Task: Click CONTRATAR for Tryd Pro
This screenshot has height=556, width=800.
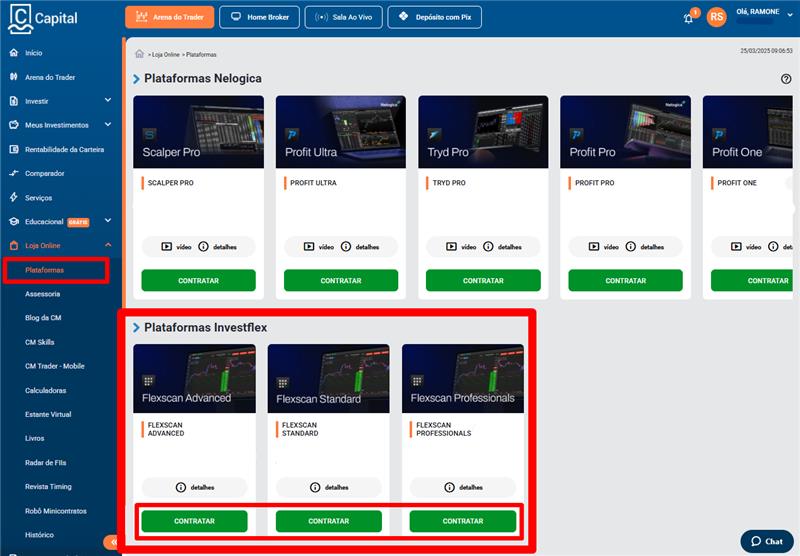Action: click(483, 281)
